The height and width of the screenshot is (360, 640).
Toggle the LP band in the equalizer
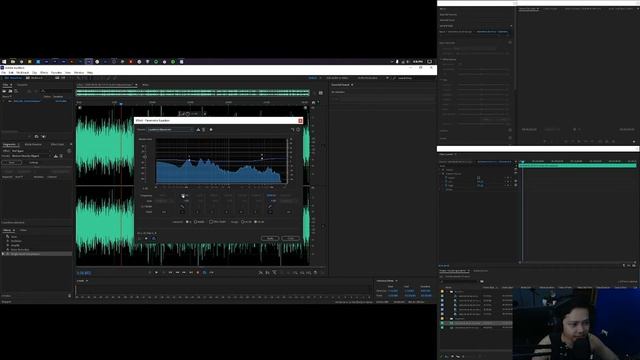pyautogui.click(x=289, y=212)
